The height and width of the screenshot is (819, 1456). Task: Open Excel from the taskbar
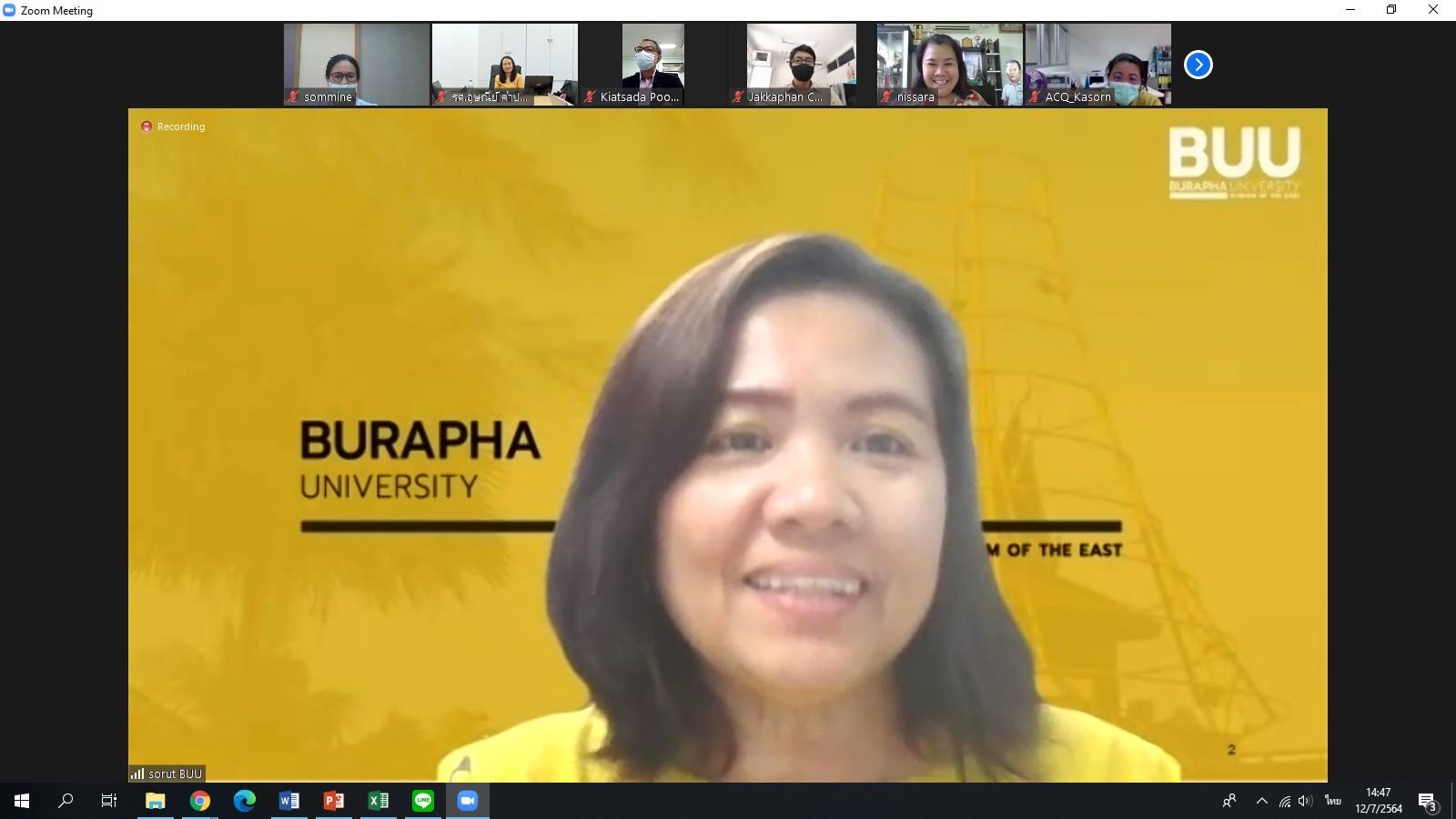point(379,801)
